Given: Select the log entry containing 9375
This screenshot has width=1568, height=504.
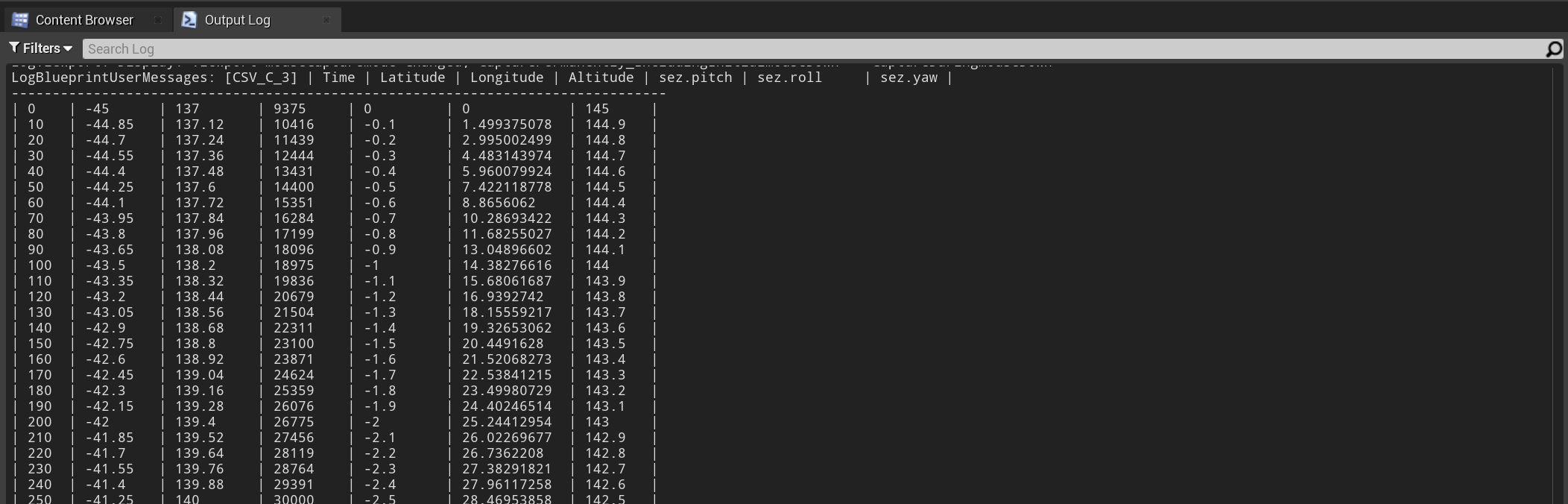Looking at the screenshot, I should [289, 109].
